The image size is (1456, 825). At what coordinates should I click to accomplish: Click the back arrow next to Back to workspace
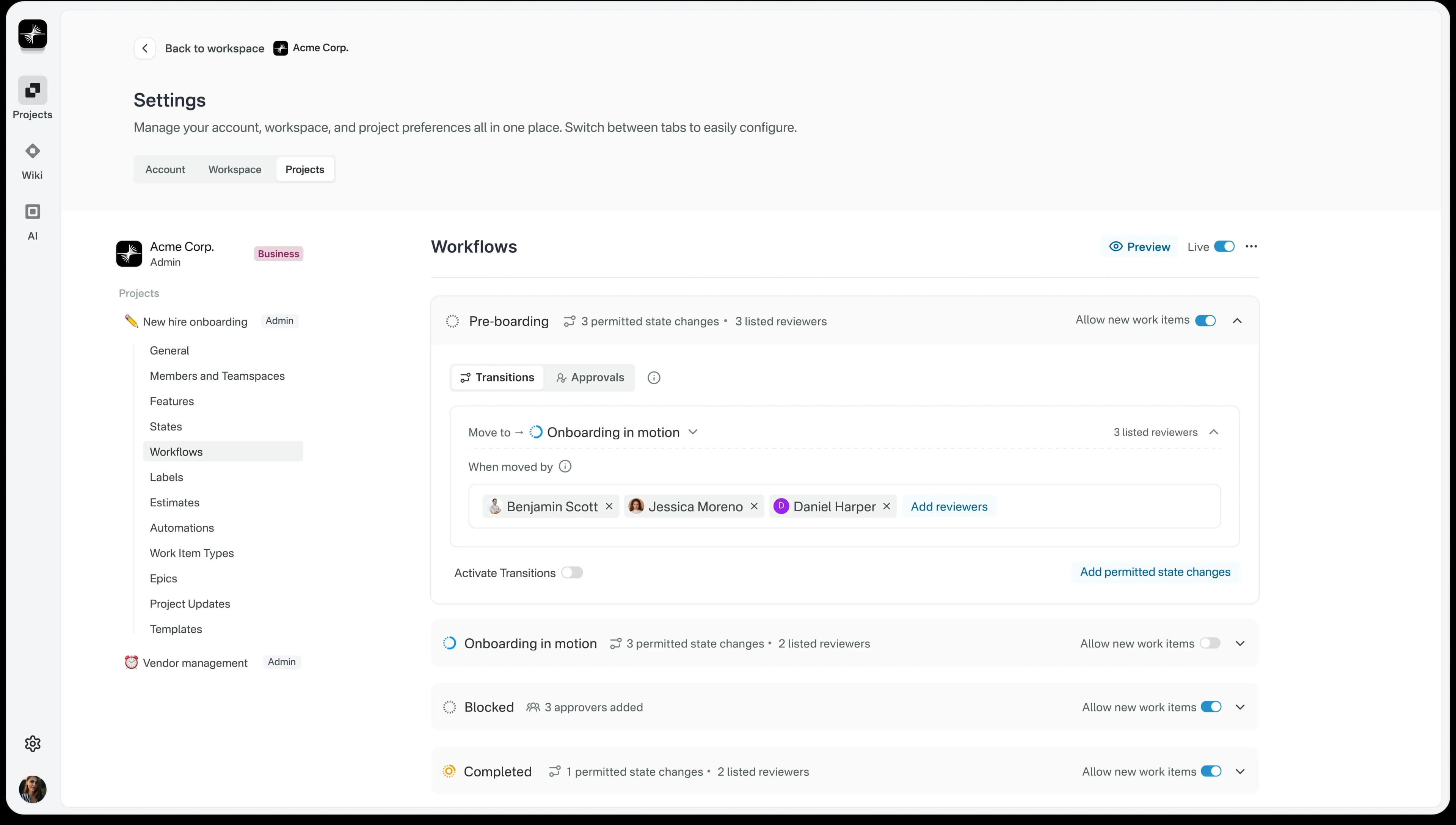coord(144,48)
